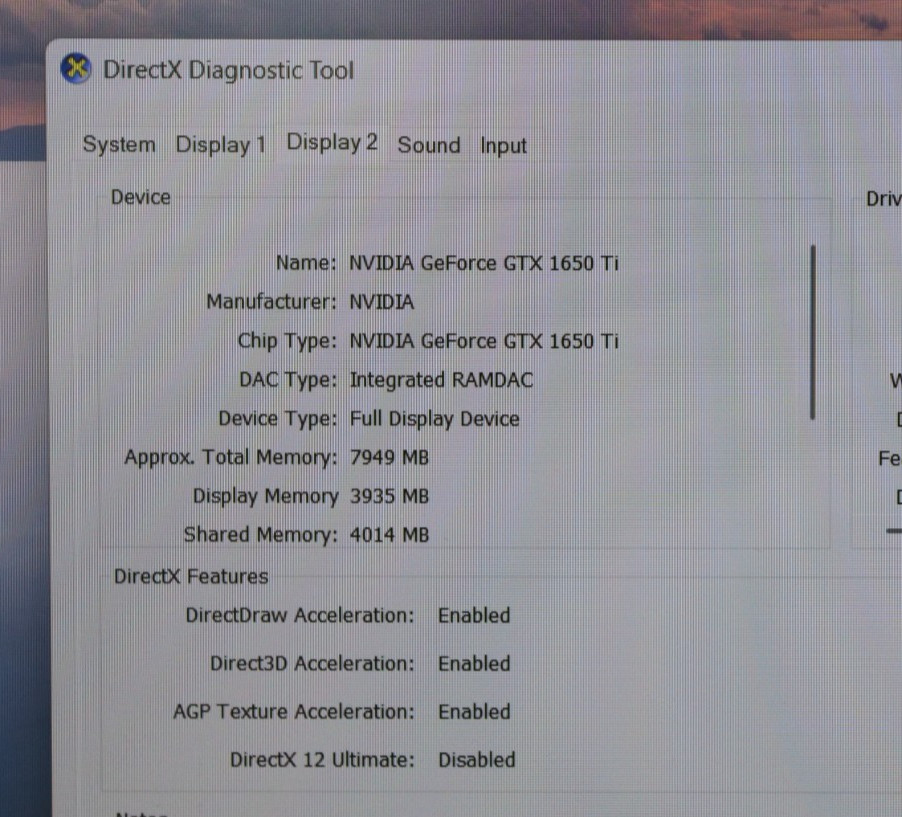Click the DirectDraw Acceleration: label
Viewport: 902px width, 817px height.
pos(300,616)
